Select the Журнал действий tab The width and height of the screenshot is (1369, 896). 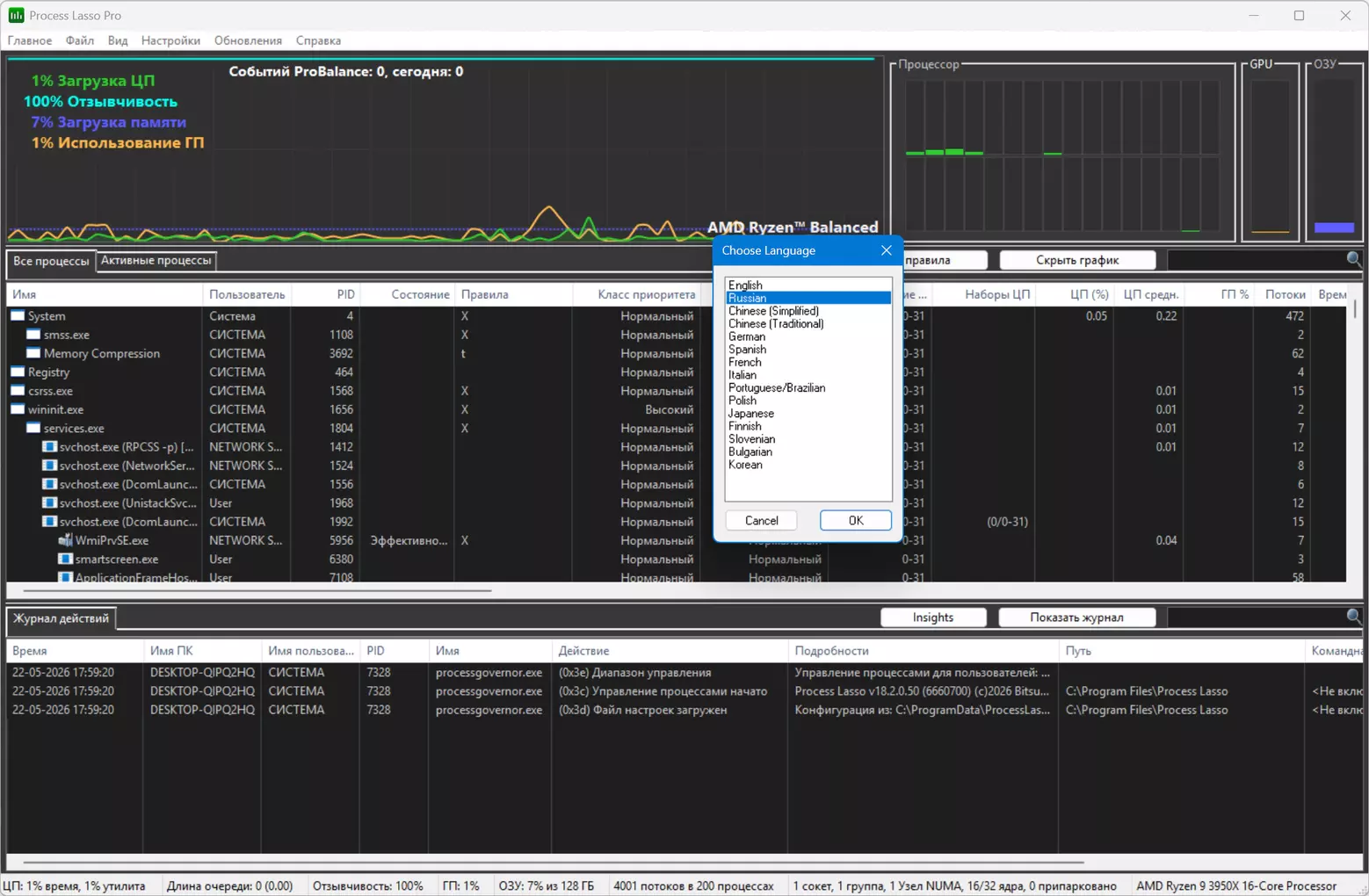[62, 618]
